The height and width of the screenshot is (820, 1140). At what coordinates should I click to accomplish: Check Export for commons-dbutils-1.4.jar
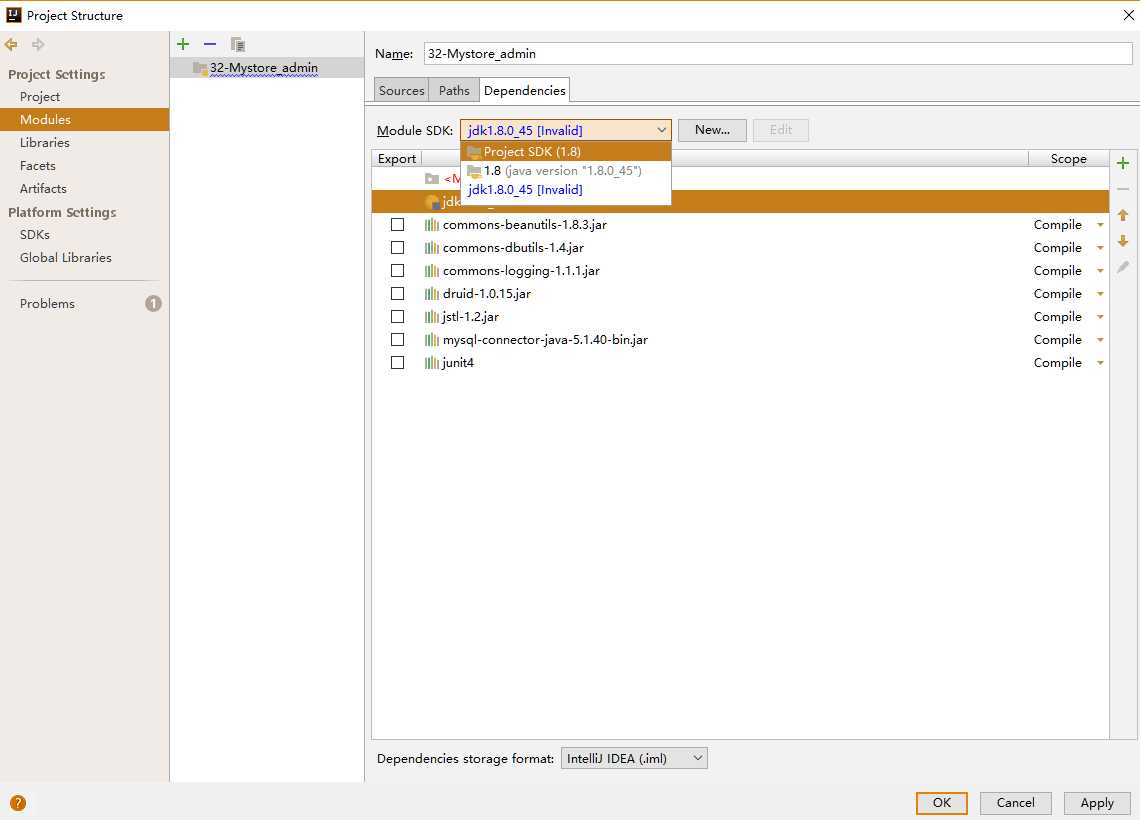[398, 248]
